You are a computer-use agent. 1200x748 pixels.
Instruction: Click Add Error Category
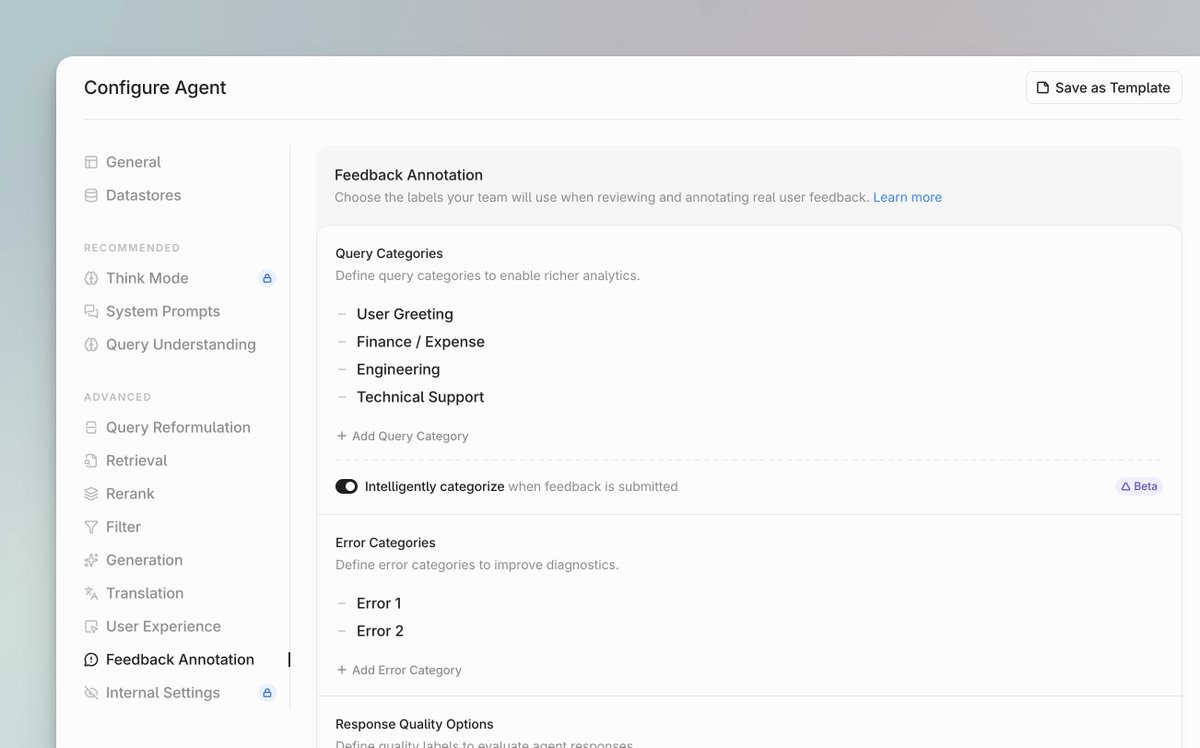point(399,670)
